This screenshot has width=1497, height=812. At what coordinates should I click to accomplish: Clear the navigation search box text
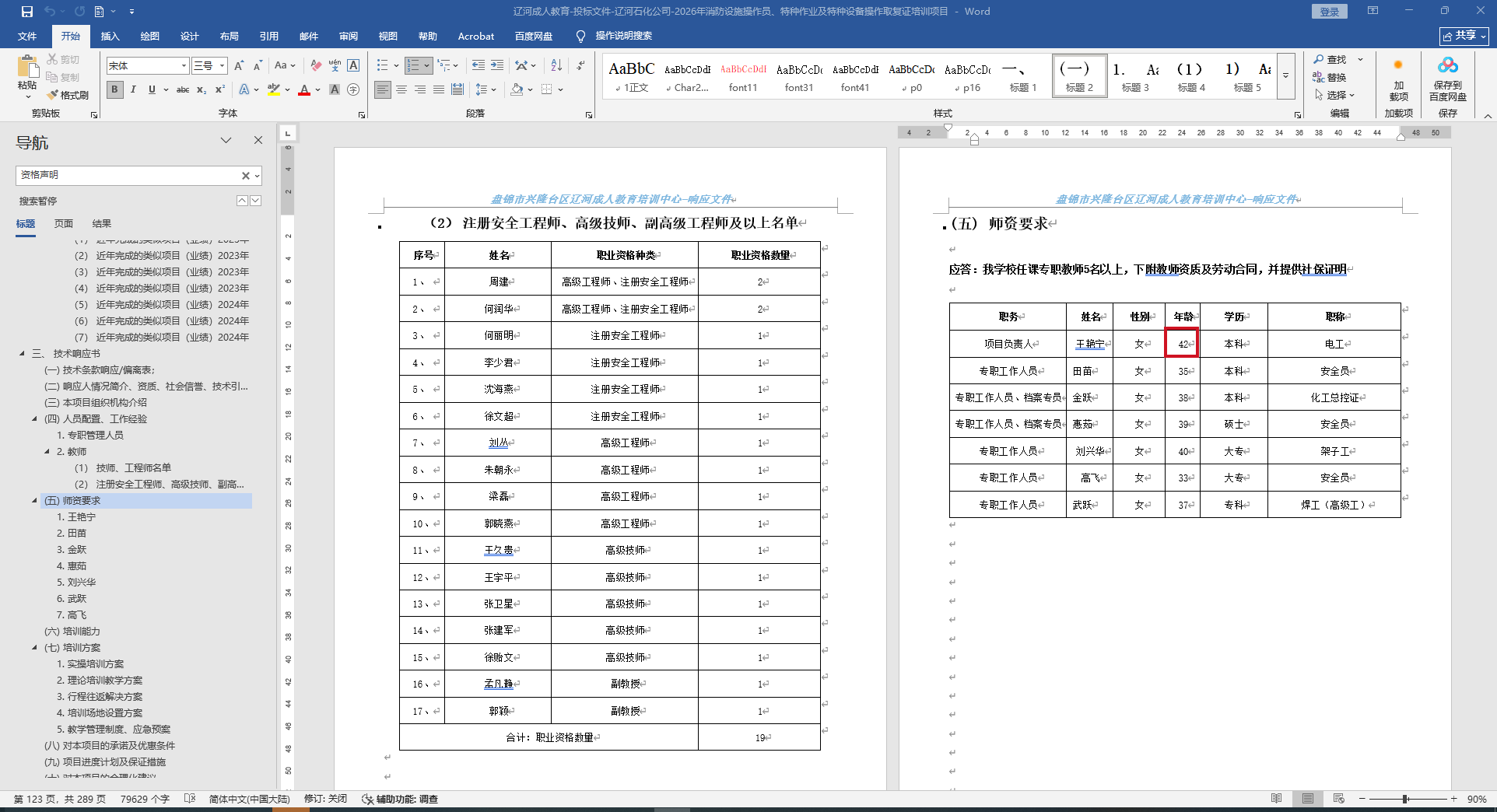tap(246, 176)
